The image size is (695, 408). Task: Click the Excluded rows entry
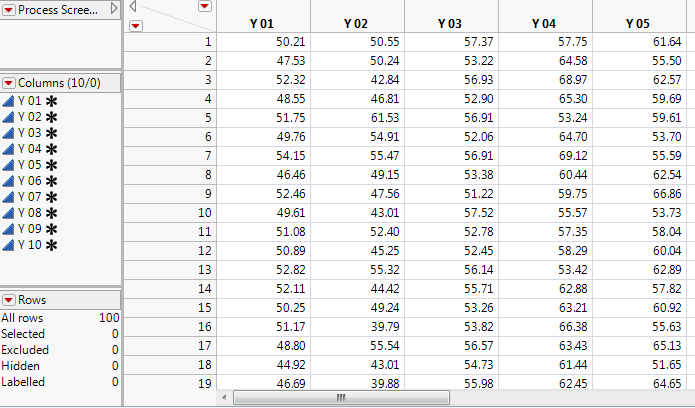(60, 350)
